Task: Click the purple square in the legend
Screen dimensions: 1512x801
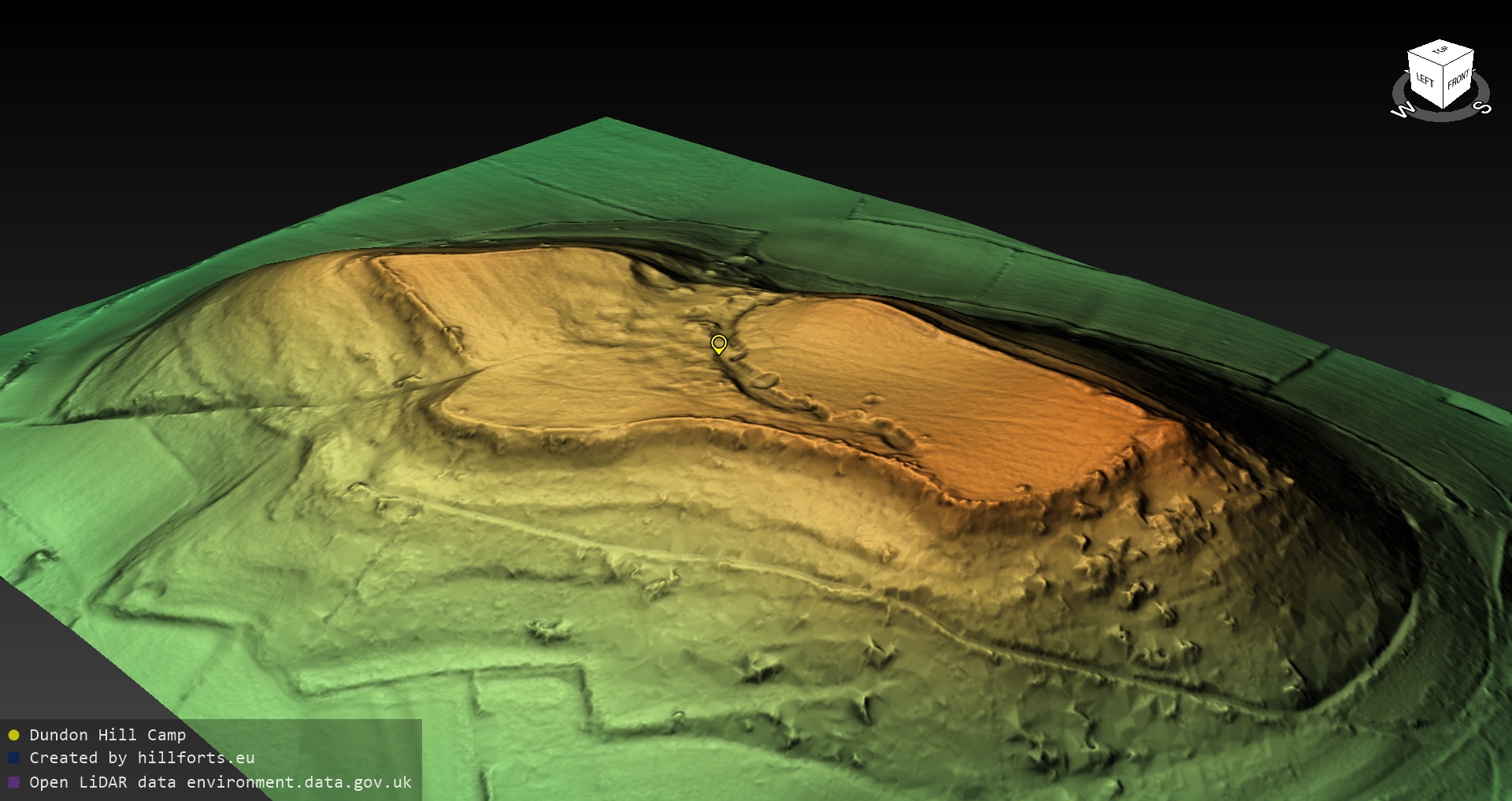Action: pyautogui.click(x=13, y=782)
